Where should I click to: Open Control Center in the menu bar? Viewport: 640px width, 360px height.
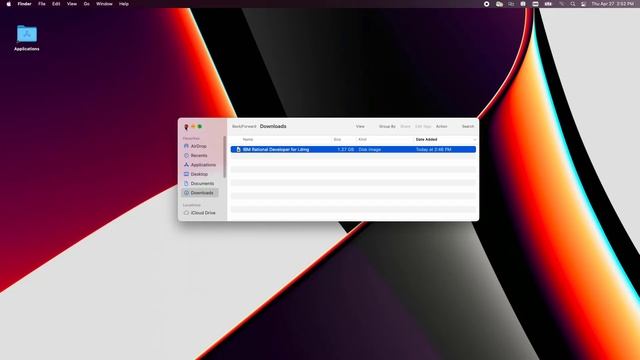coord(583,4)
